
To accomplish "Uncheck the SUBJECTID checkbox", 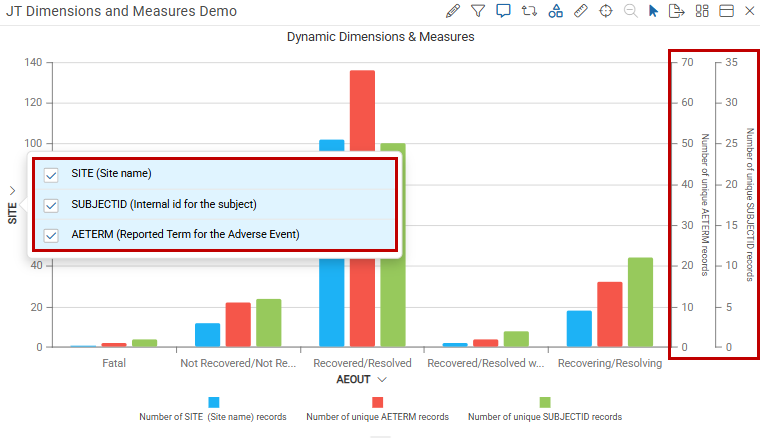I will pyautogui.click(x=51, y=205).
